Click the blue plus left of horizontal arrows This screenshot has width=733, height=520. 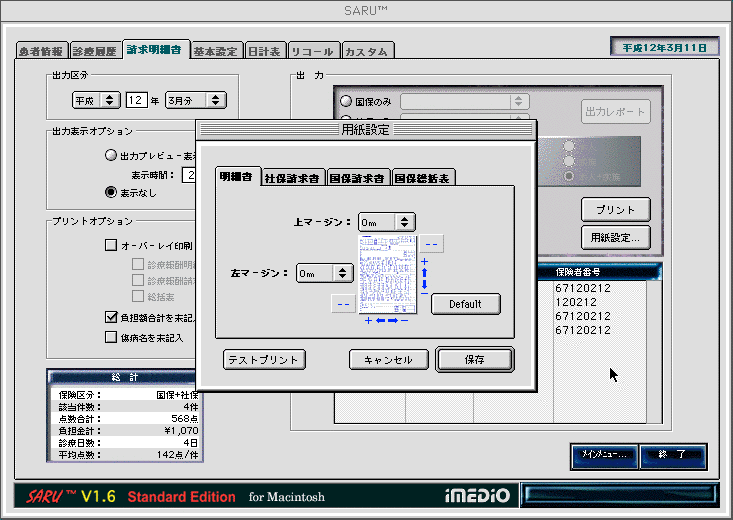coord(368,320)
